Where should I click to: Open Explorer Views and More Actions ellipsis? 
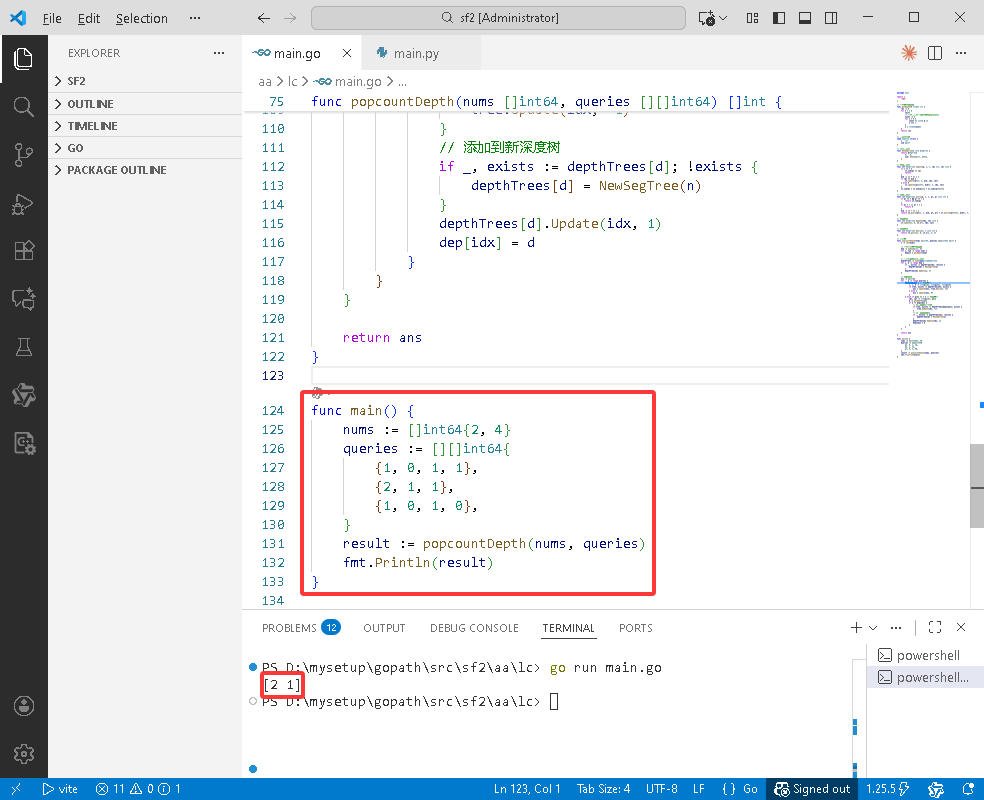pos(218,53)
